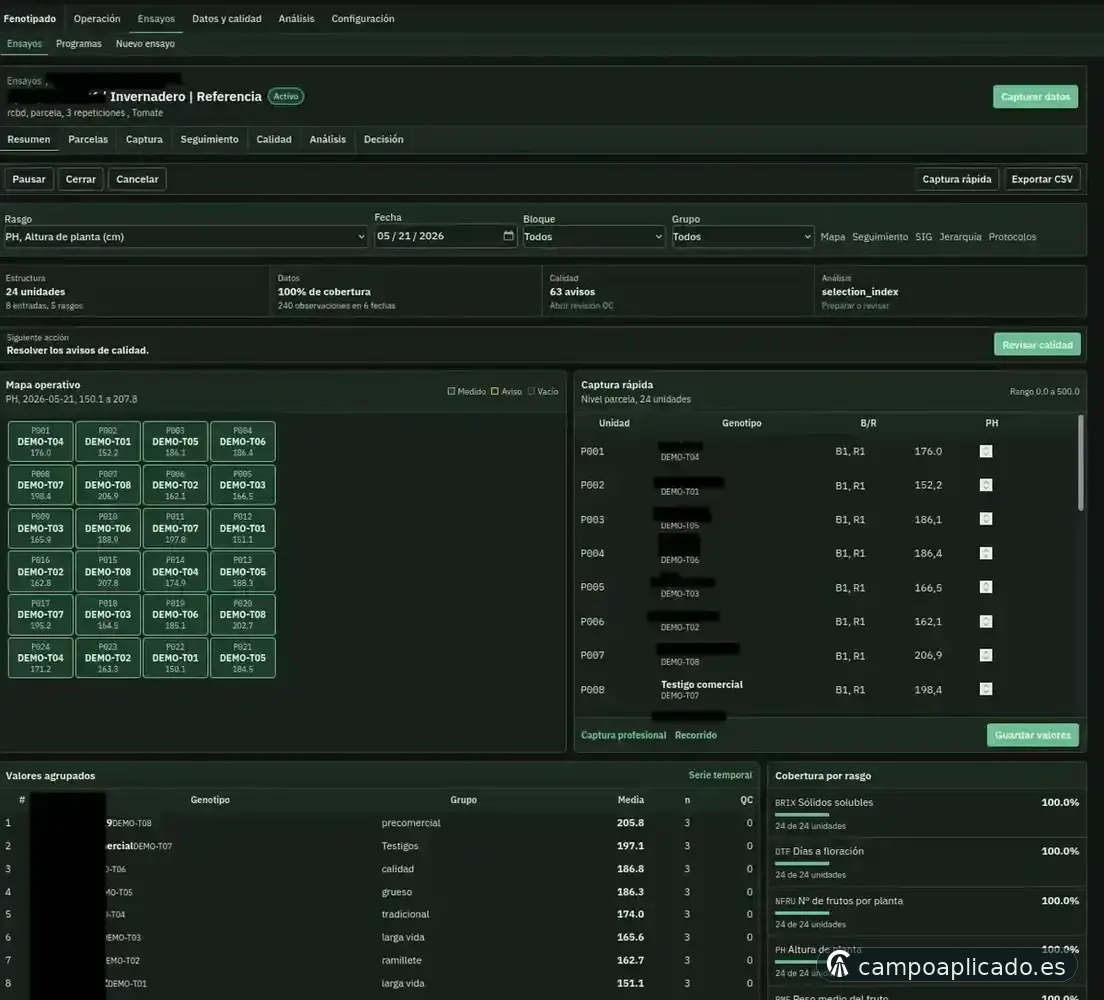This screenshot has height=1000, width=1104.
Task: Click Abrir revisión QC under Calidad
Action: [x=582, y=306]
